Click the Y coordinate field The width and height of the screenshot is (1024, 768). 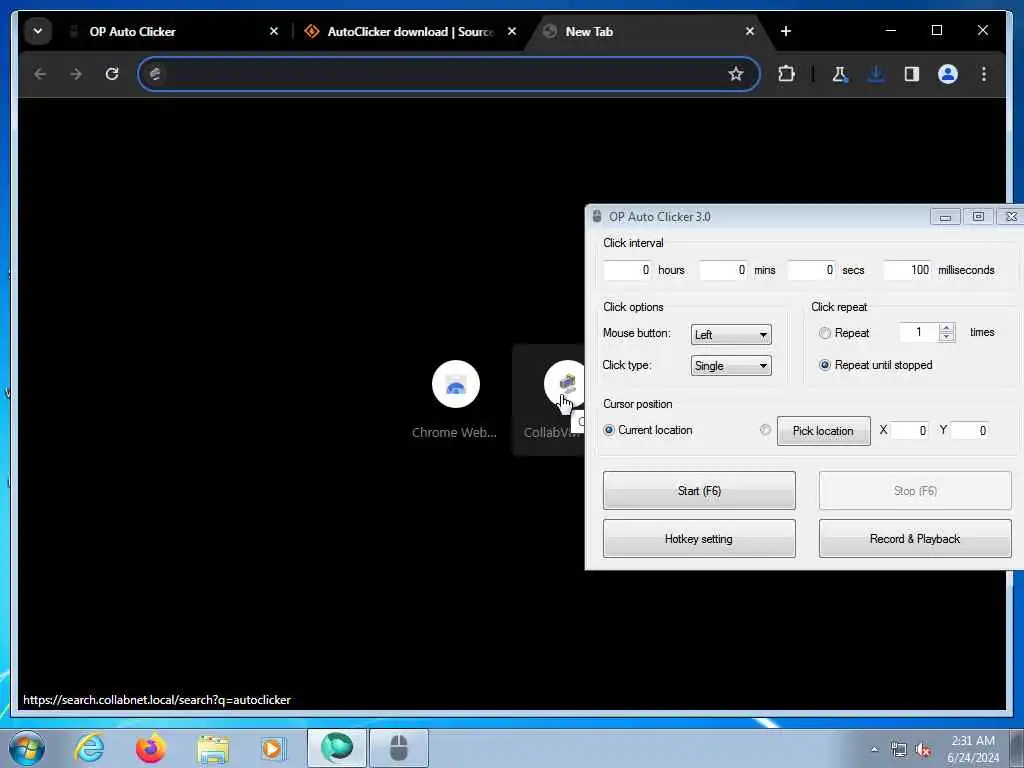coord(968,430)
